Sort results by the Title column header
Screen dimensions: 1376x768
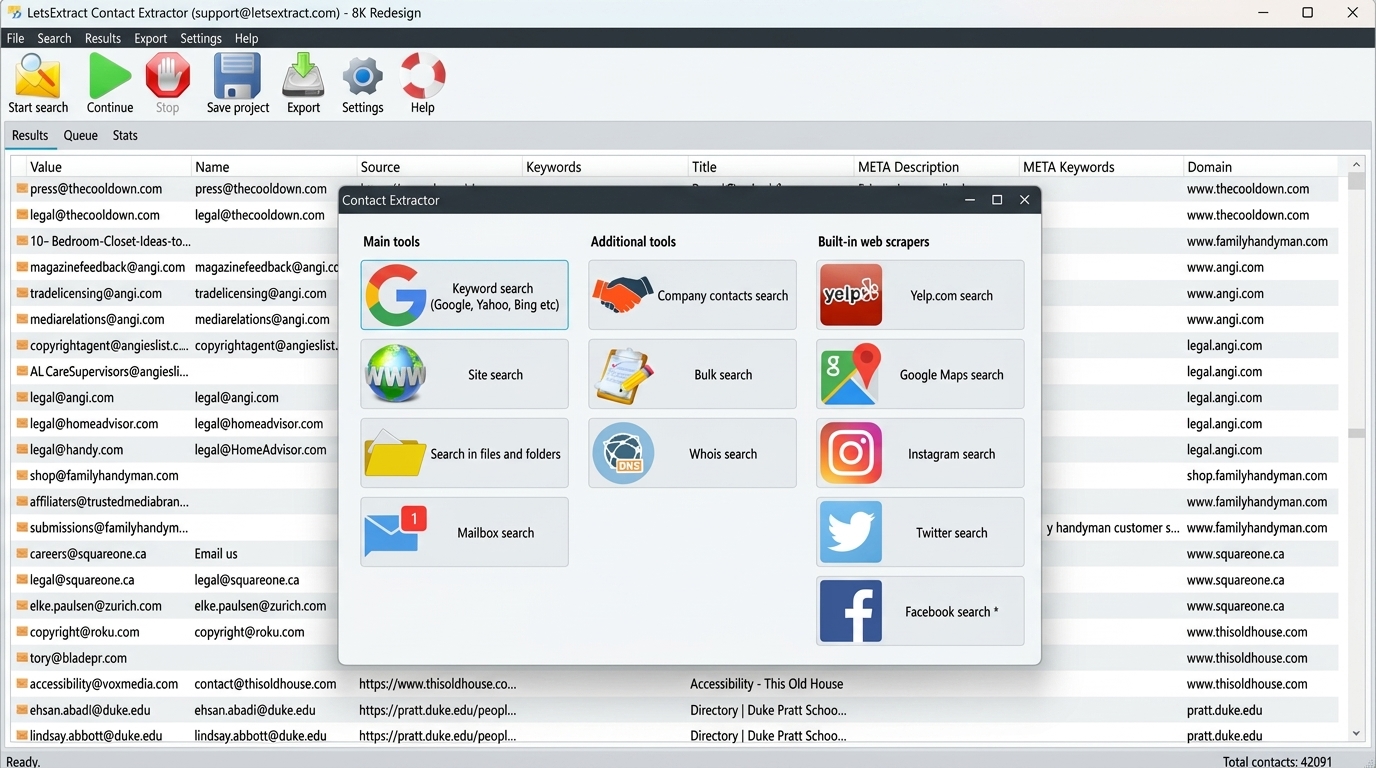[771, 167]
